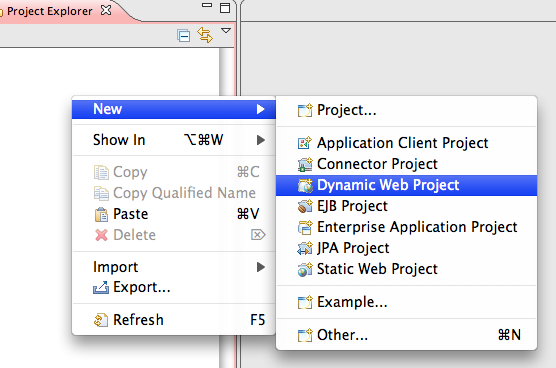Select Enterprise Application Project
Screen dimensions: 556x368
(x=406, y=227)
